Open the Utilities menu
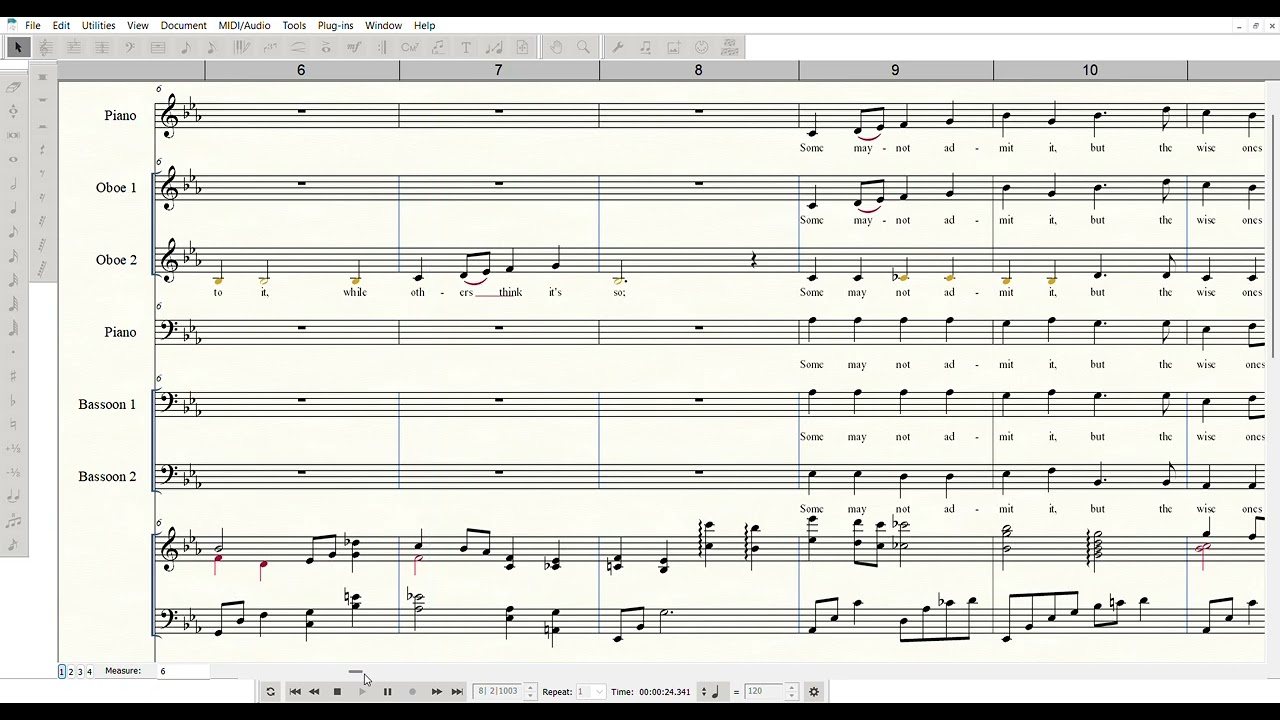 (98, 25)
